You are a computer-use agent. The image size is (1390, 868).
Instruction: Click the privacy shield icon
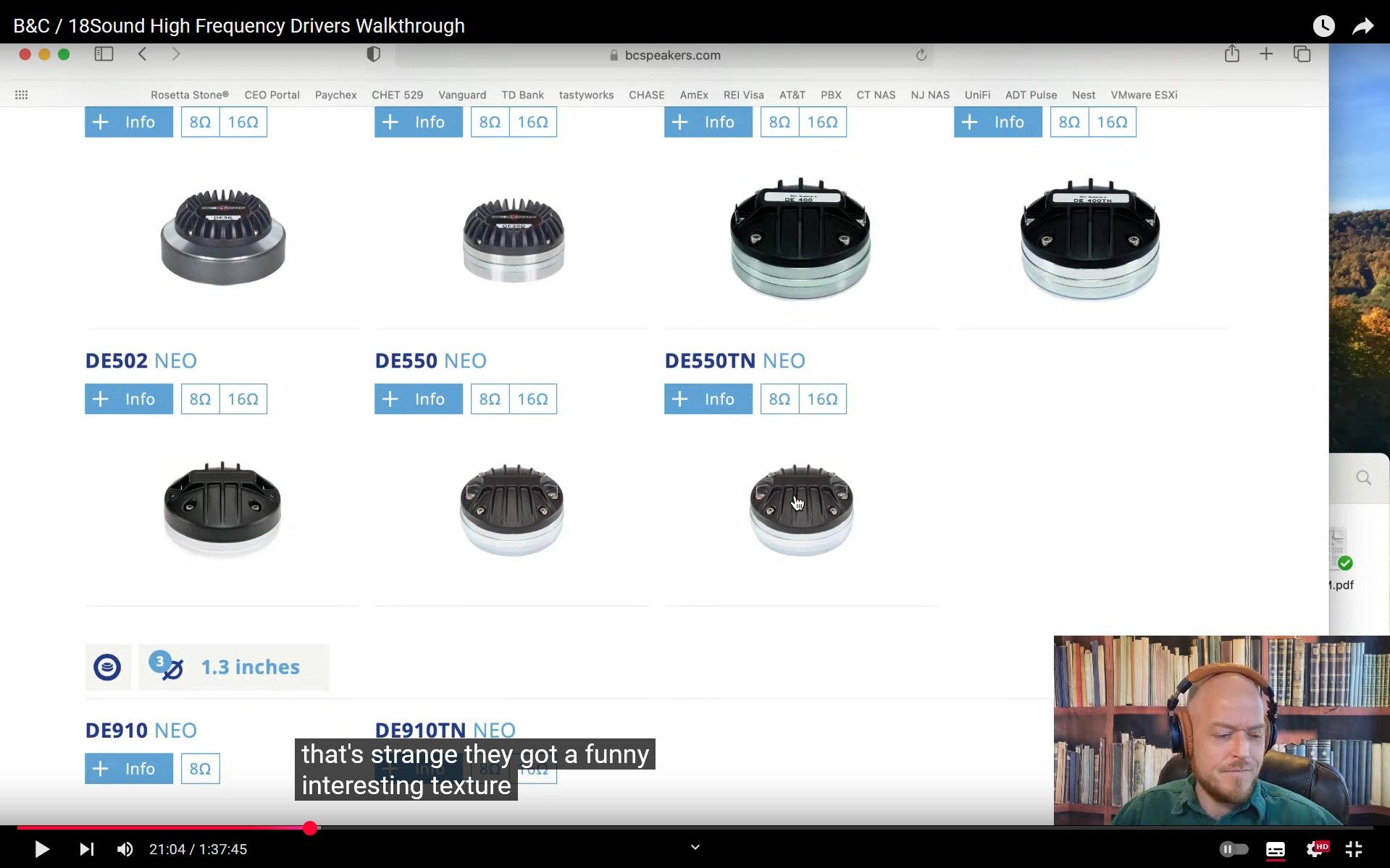pos(373,54)
